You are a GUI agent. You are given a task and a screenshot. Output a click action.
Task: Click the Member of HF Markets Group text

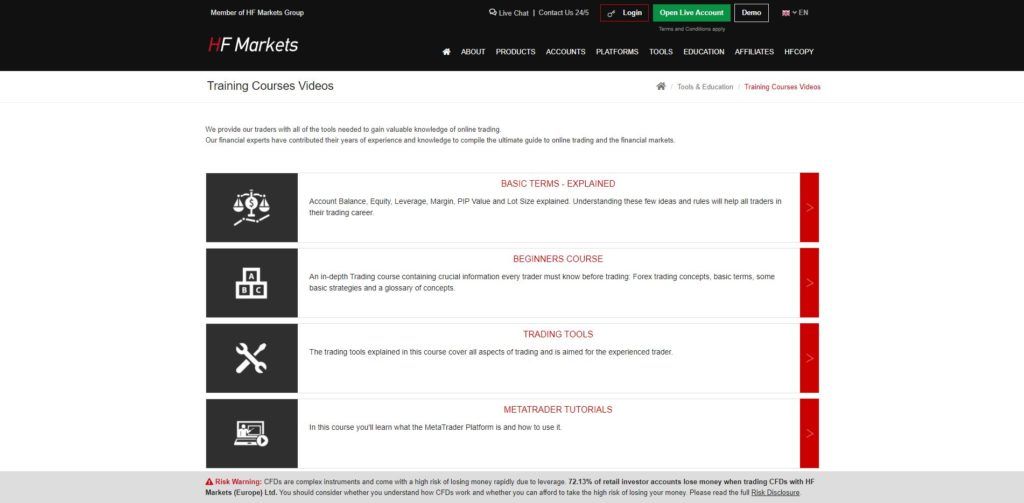(x=257, y=12)
